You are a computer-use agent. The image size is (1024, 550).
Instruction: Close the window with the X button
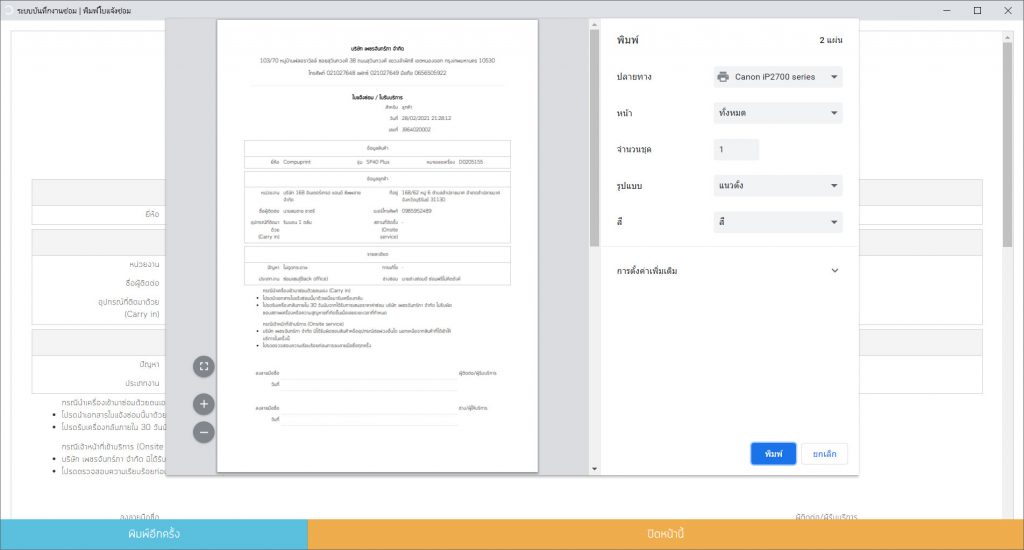click(x=1007, y=10)
